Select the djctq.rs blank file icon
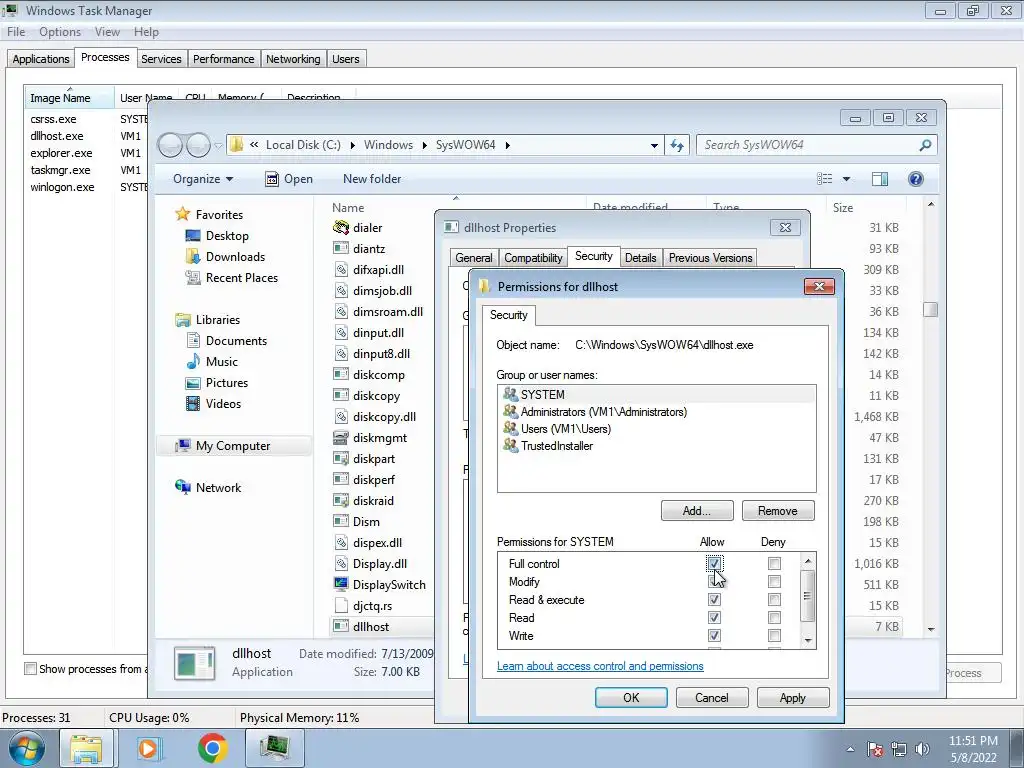This screenshot has height=768, width=1024. 341,605
